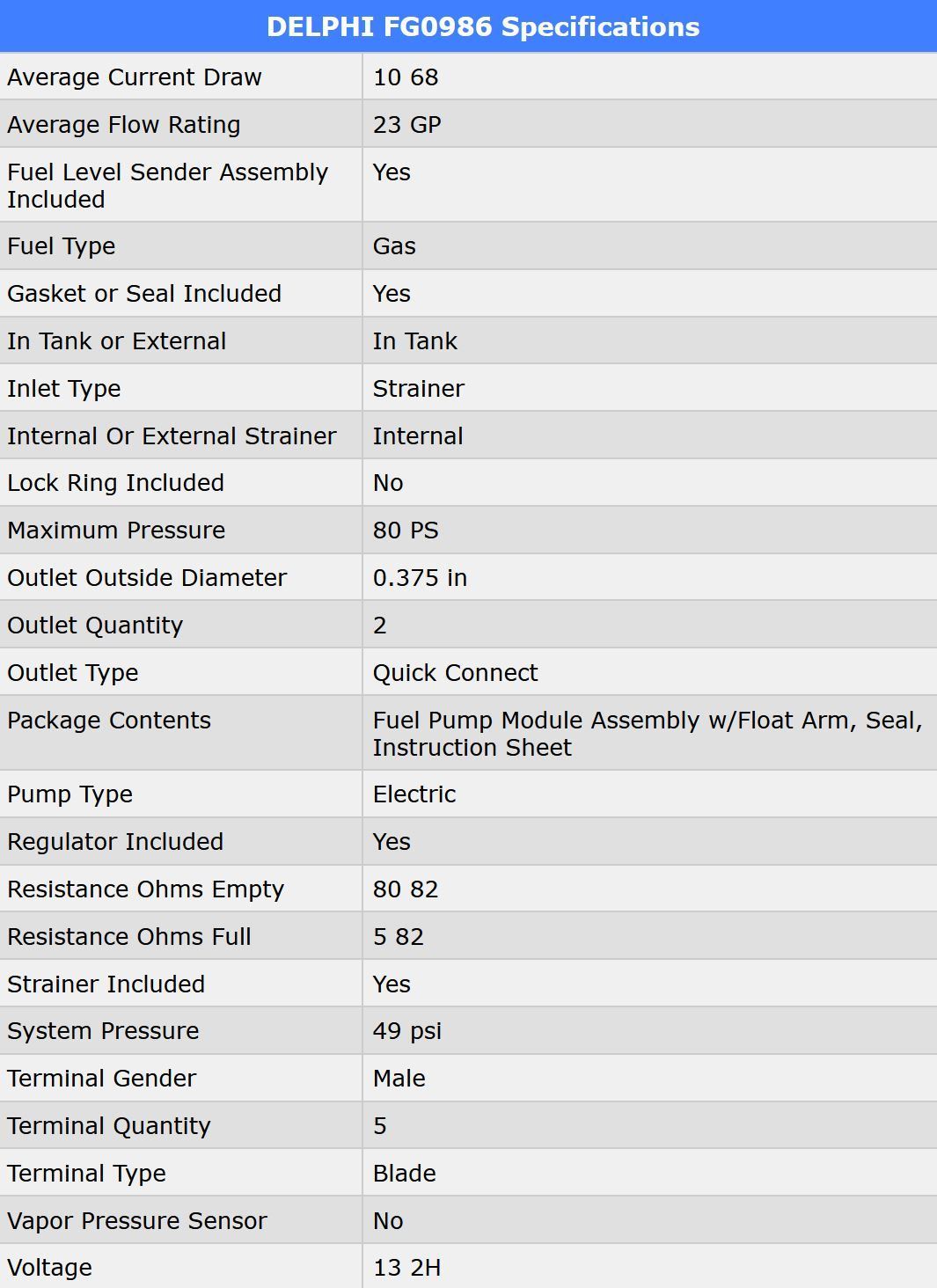The width and height of the screenshot is (937, 1288).
Task: Click the Lock Ring Included label
Action: click(x=115, y=483)
